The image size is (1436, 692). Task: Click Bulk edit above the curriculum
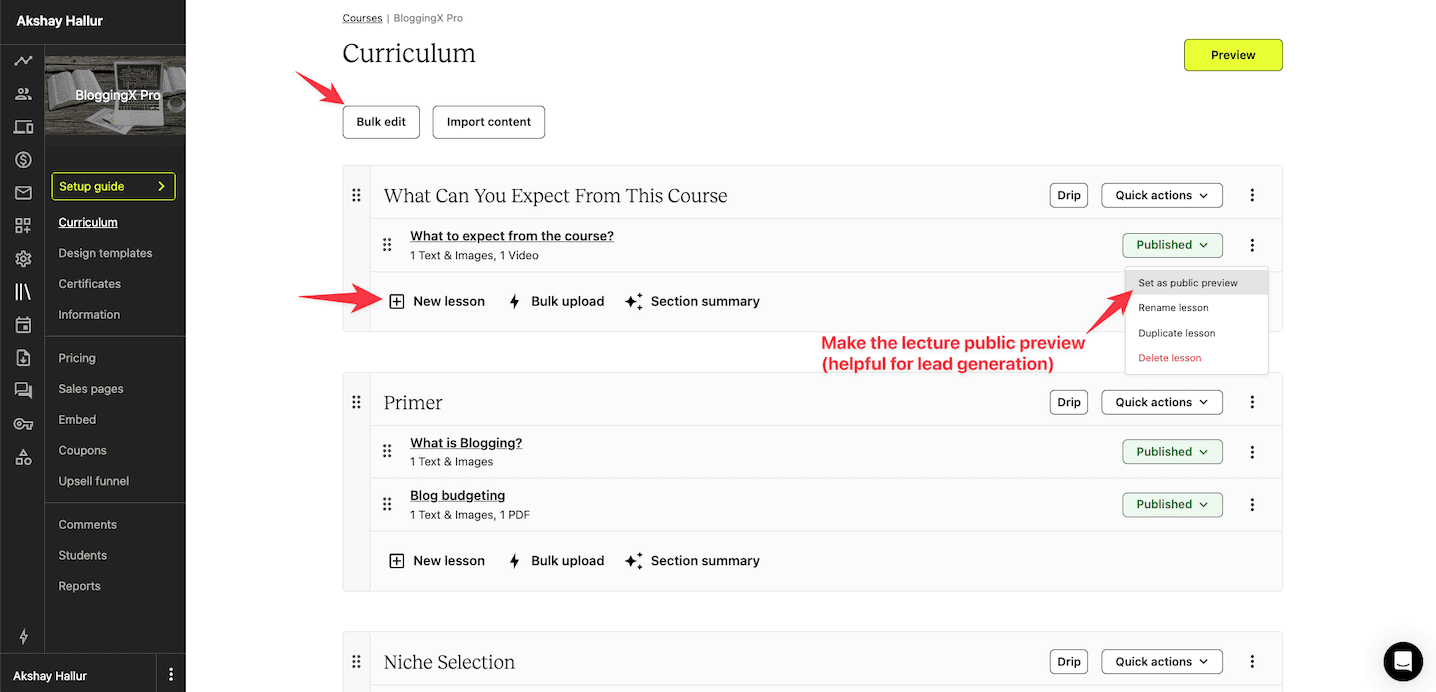click(380, 121)
